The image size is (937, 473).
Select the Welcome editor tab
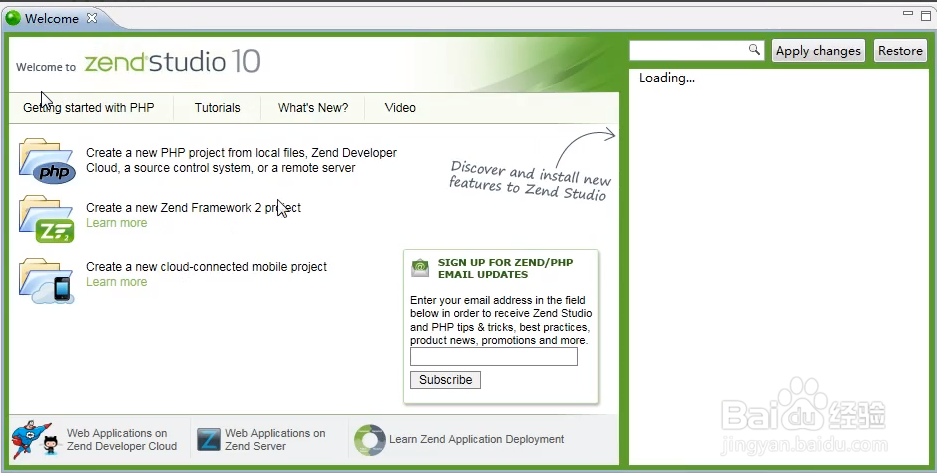(x=52, y=19)
